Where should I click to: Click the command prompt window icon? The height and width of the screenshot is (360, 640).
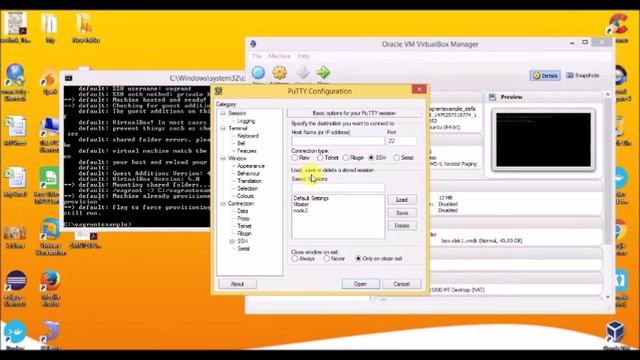click(69, 78)
